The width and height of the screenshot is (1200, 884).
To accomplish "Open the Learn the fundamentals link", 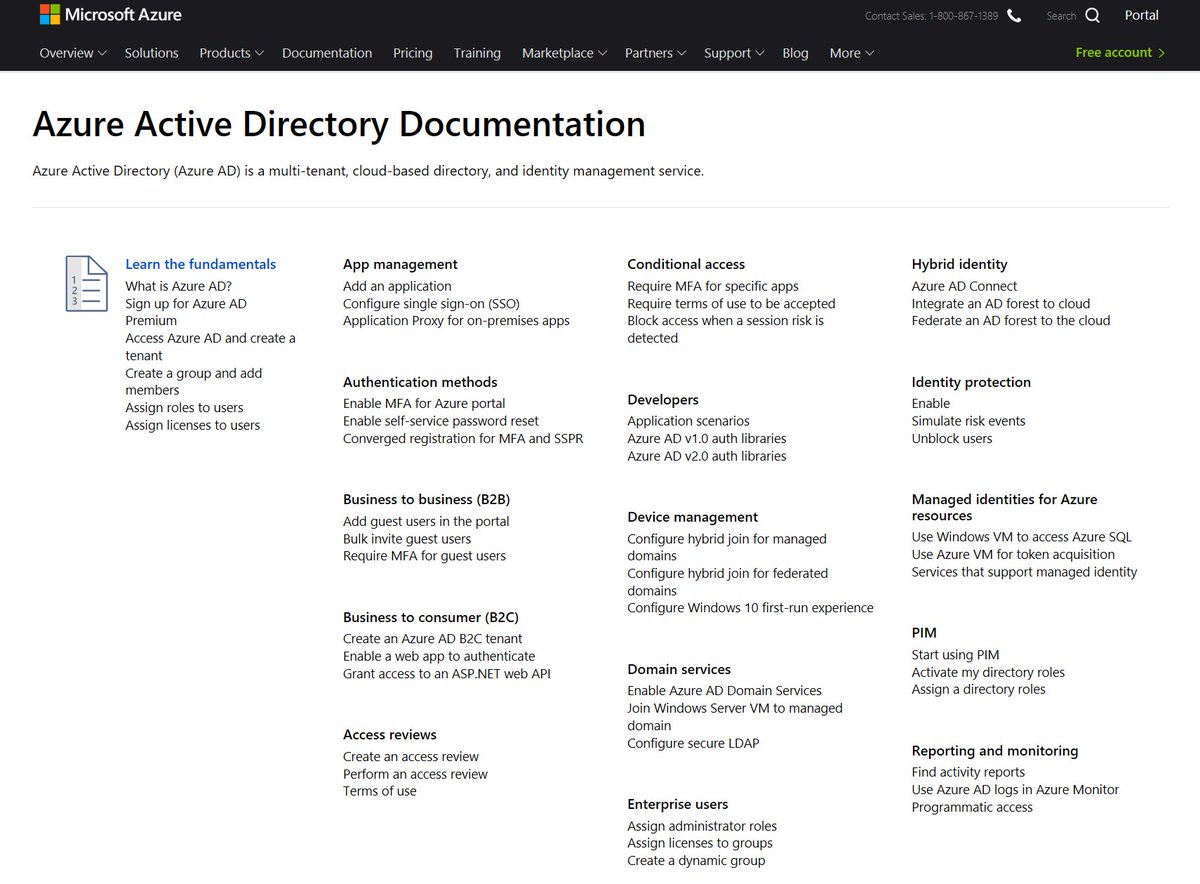I will (200, 264).
